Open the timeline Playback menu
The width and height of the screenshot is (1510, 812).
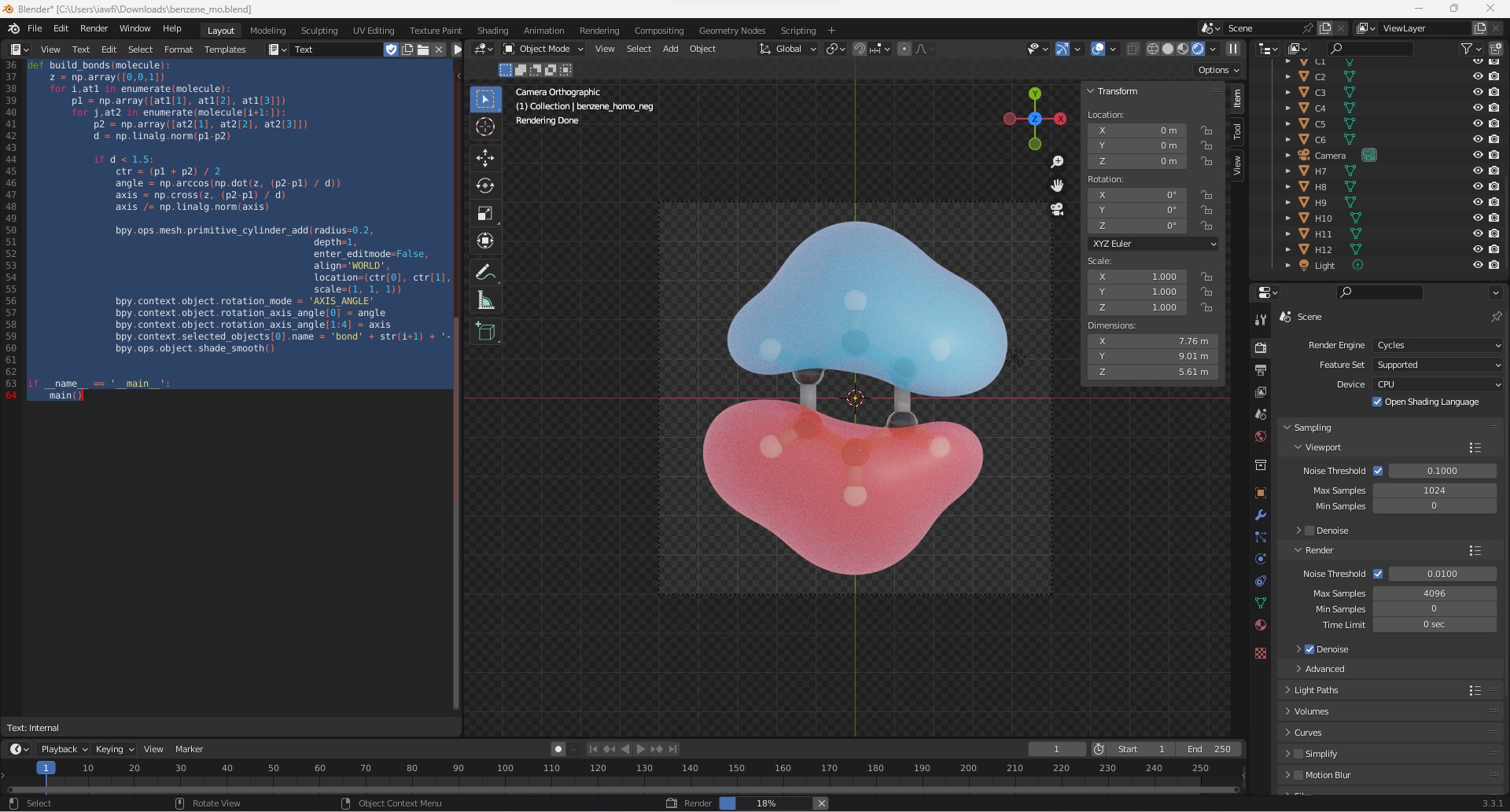pos(64,749)
